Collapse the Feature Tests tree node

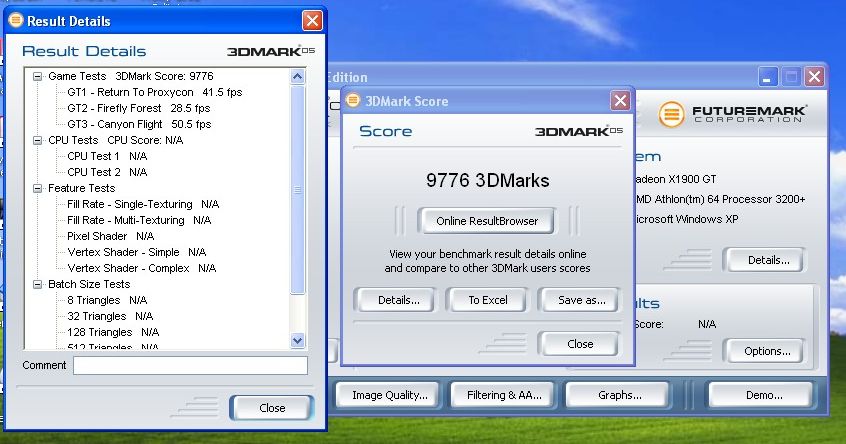coord(38,188)
